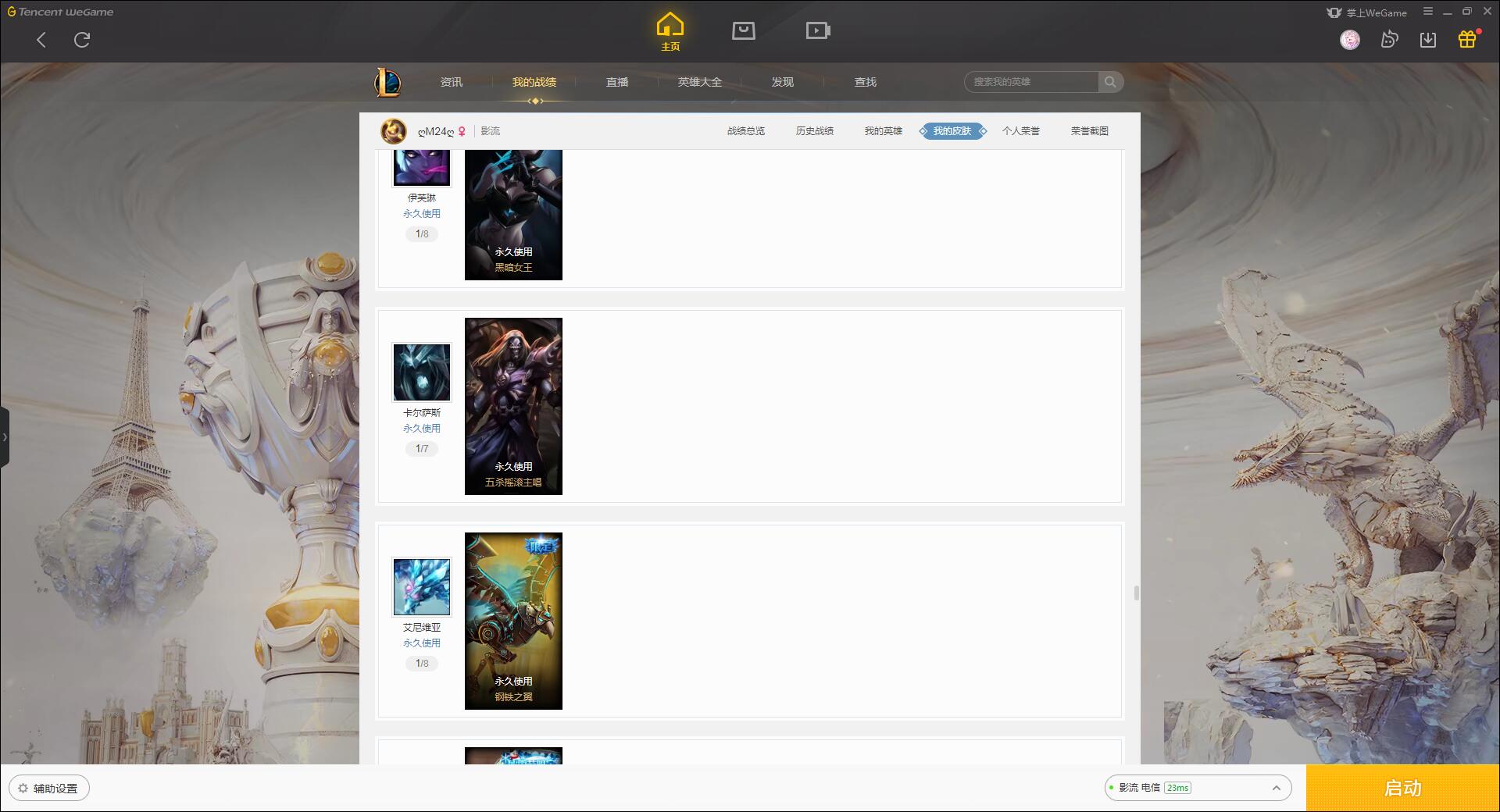This screenshot has height=812, width=1500.
Task: Expand the left side panel handle
Action: point(5,437)
